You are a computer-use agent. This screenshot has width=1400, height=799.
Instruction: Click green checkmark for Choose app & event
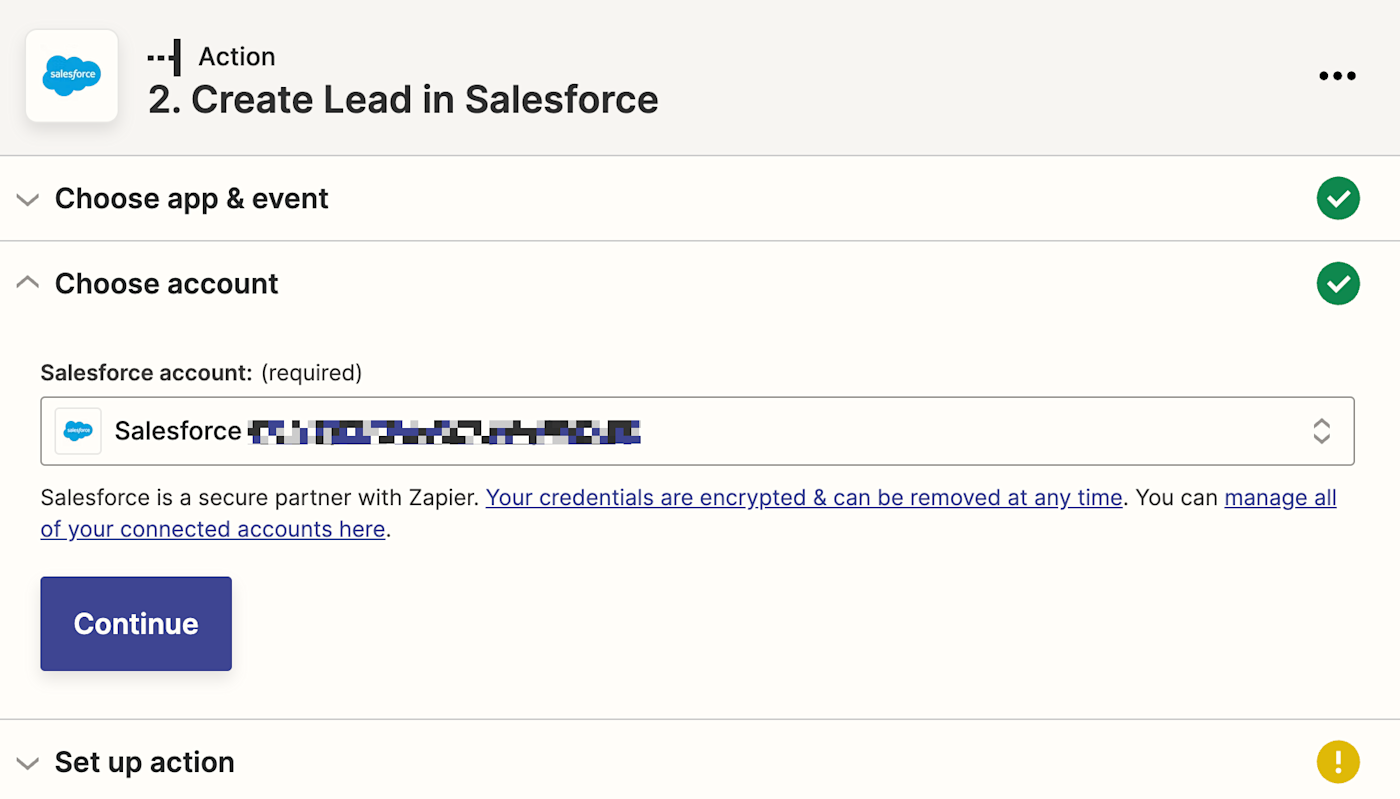pos(1338,198)
